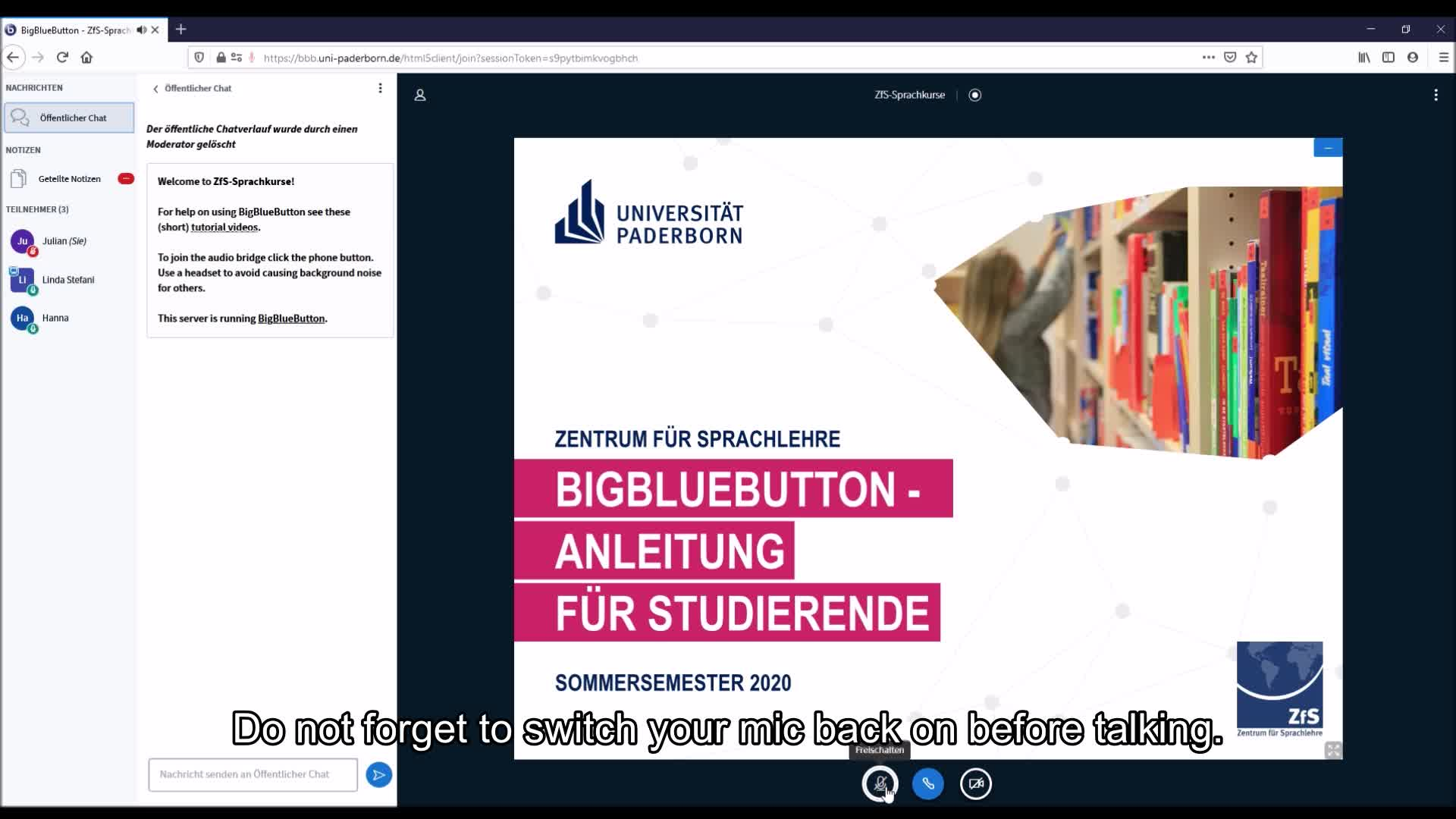Follow the BigBlueButton link in chat

291,318
